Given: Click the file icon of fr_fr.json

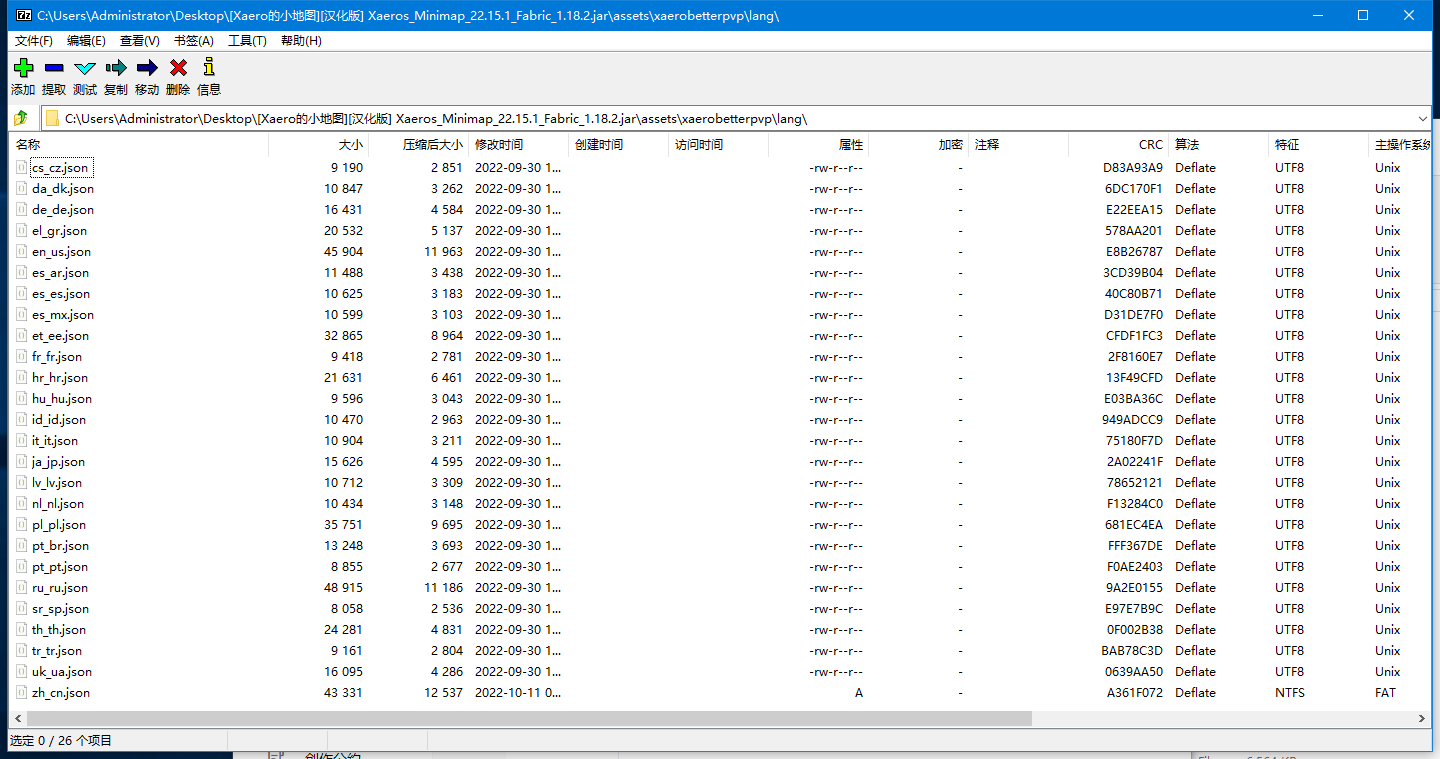Looking at the screenshot, I should (x=22, y=357).
